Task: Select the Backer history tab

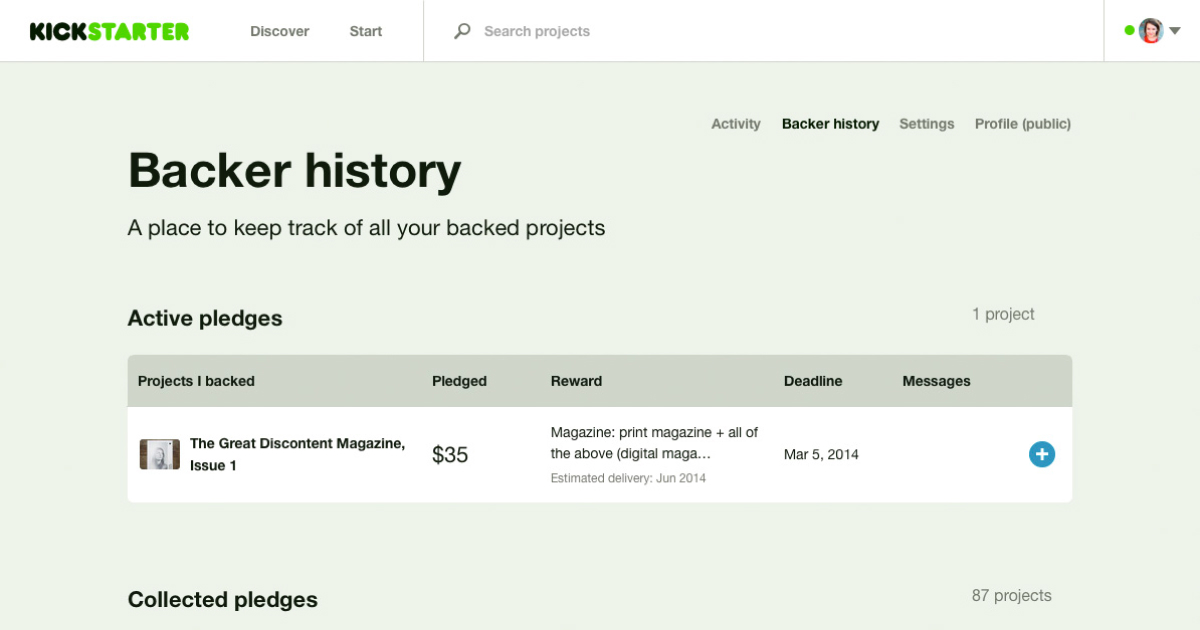Action: coord(830,123)
